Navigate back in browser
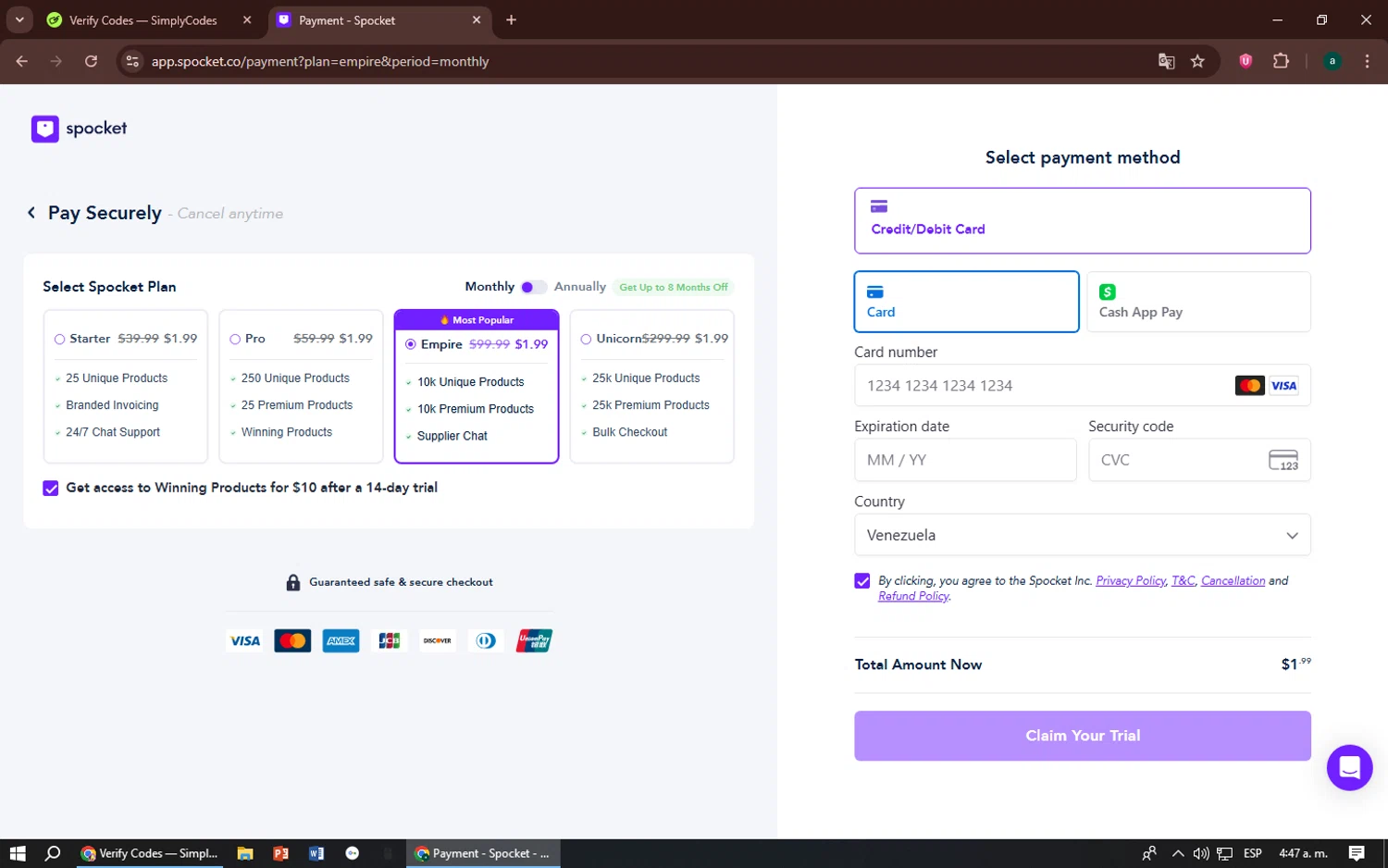The image size is (1388, 868). [22, 61]
